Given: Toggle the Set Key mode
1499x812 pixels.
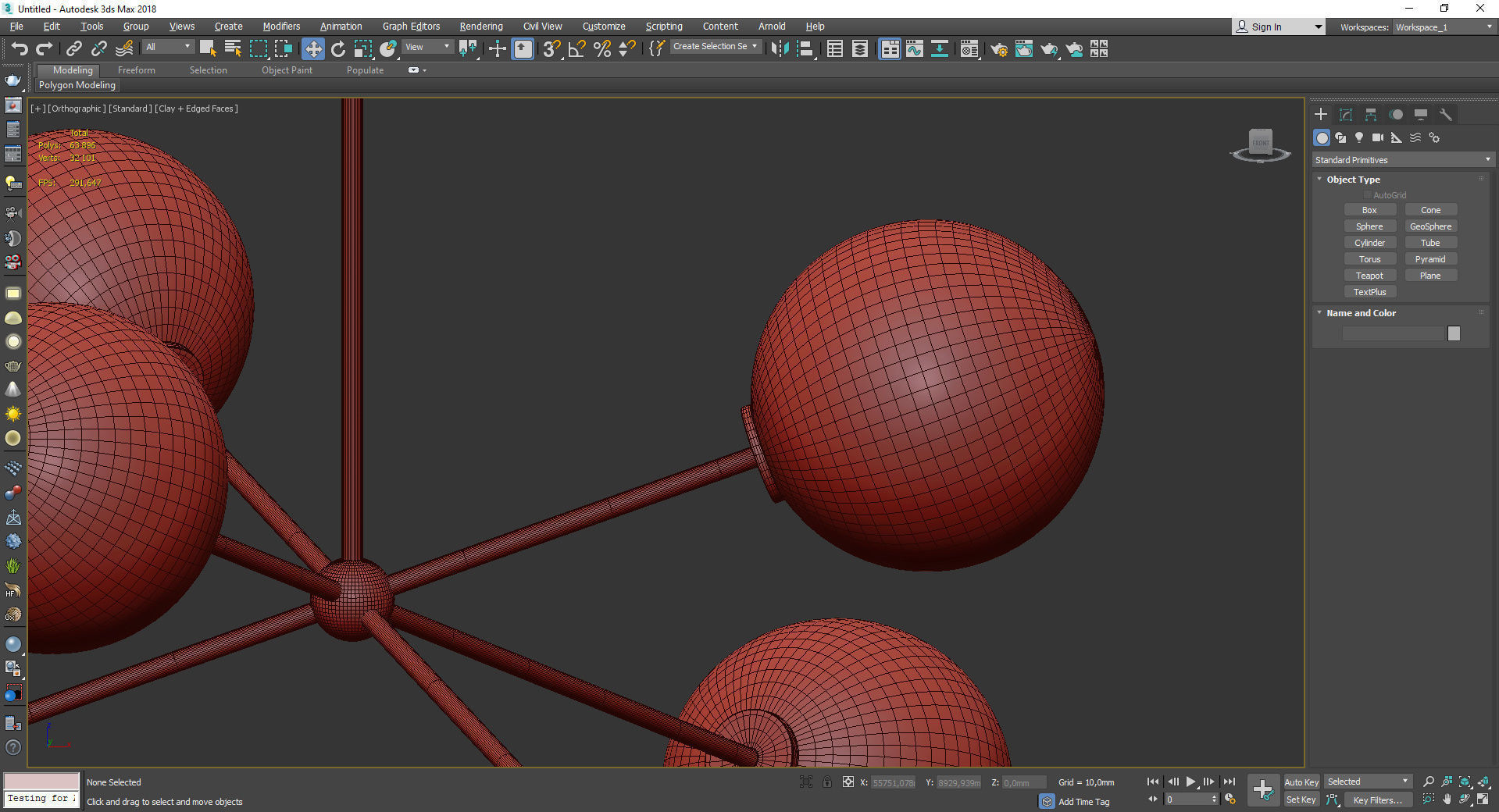Looking at the screenshot, I should coord(1301,800).
